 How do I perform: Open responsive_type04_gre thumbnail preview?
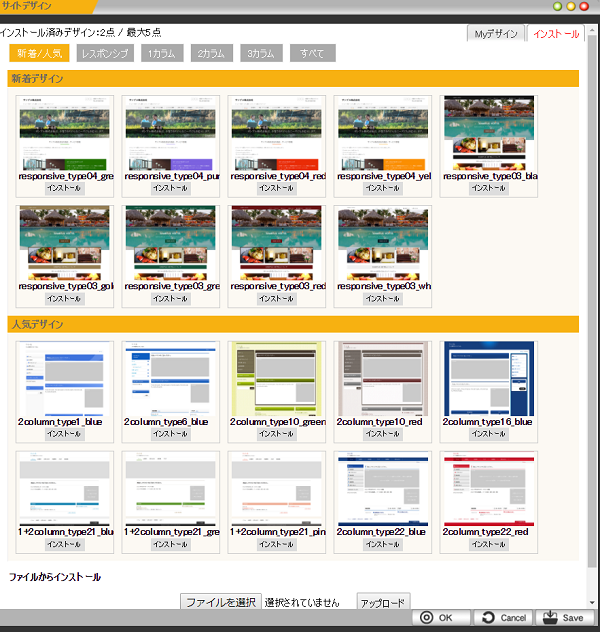click(x=64, y=133)
